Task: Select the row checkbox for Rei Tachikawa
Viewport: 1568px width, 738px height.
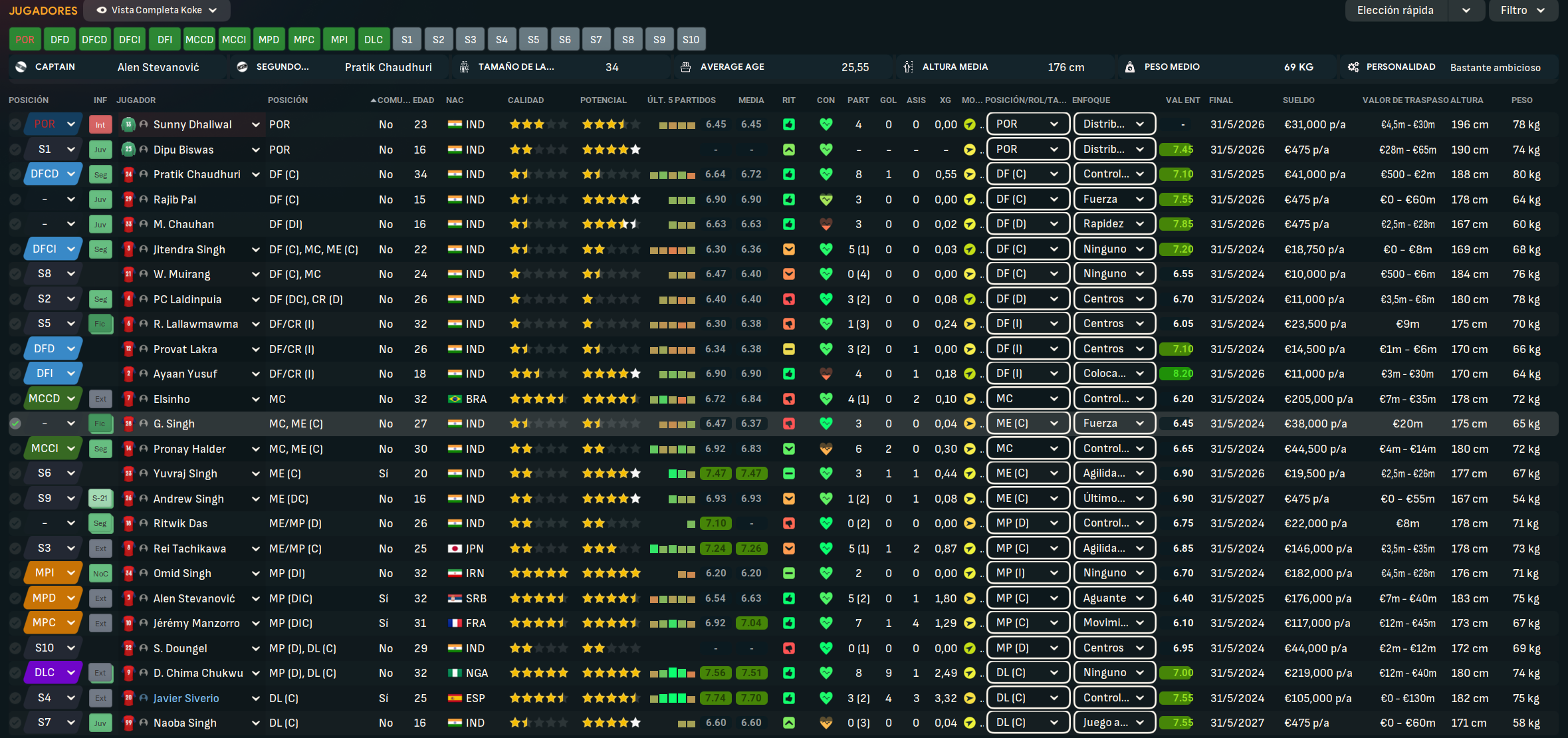Action: (15, 549)
